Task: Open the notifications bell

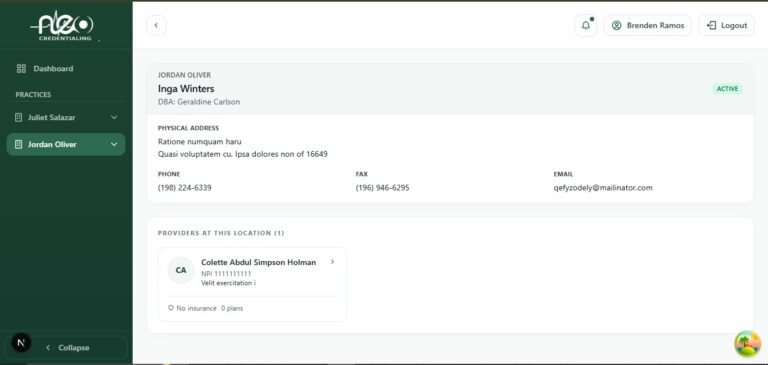Action: point(586,25)
